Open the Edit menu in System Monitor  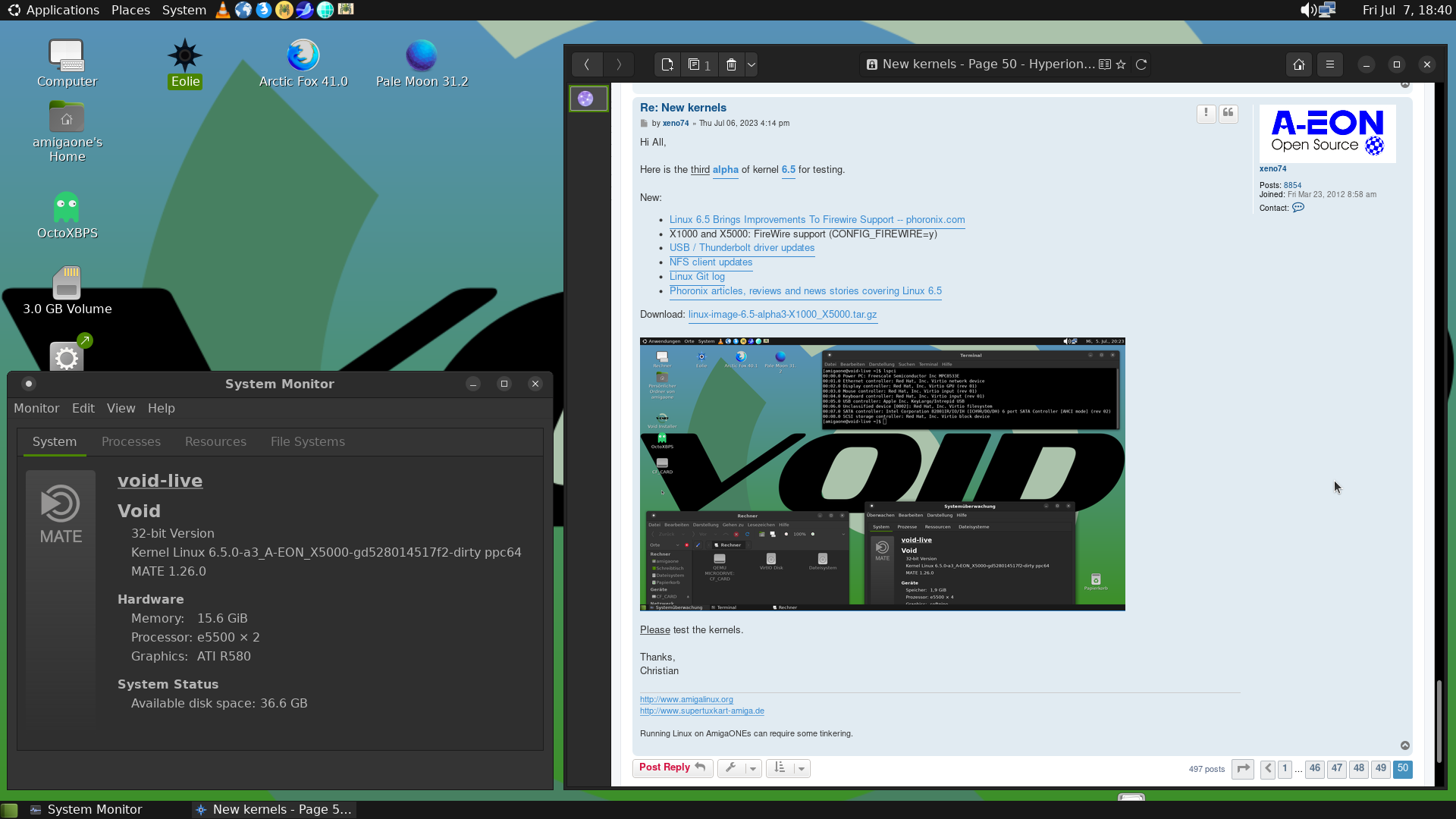tap(83, 409)
